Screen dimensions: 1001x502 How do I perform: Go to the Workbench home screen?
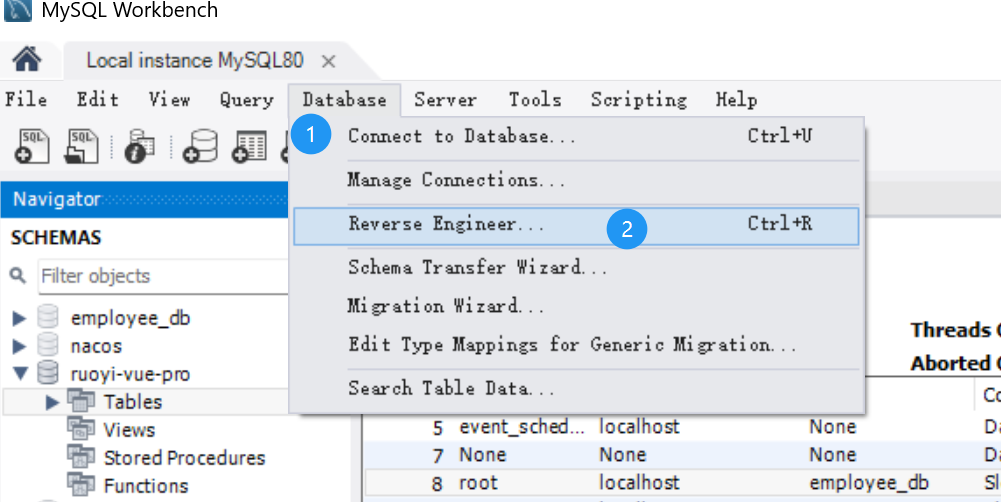[27, 61]
